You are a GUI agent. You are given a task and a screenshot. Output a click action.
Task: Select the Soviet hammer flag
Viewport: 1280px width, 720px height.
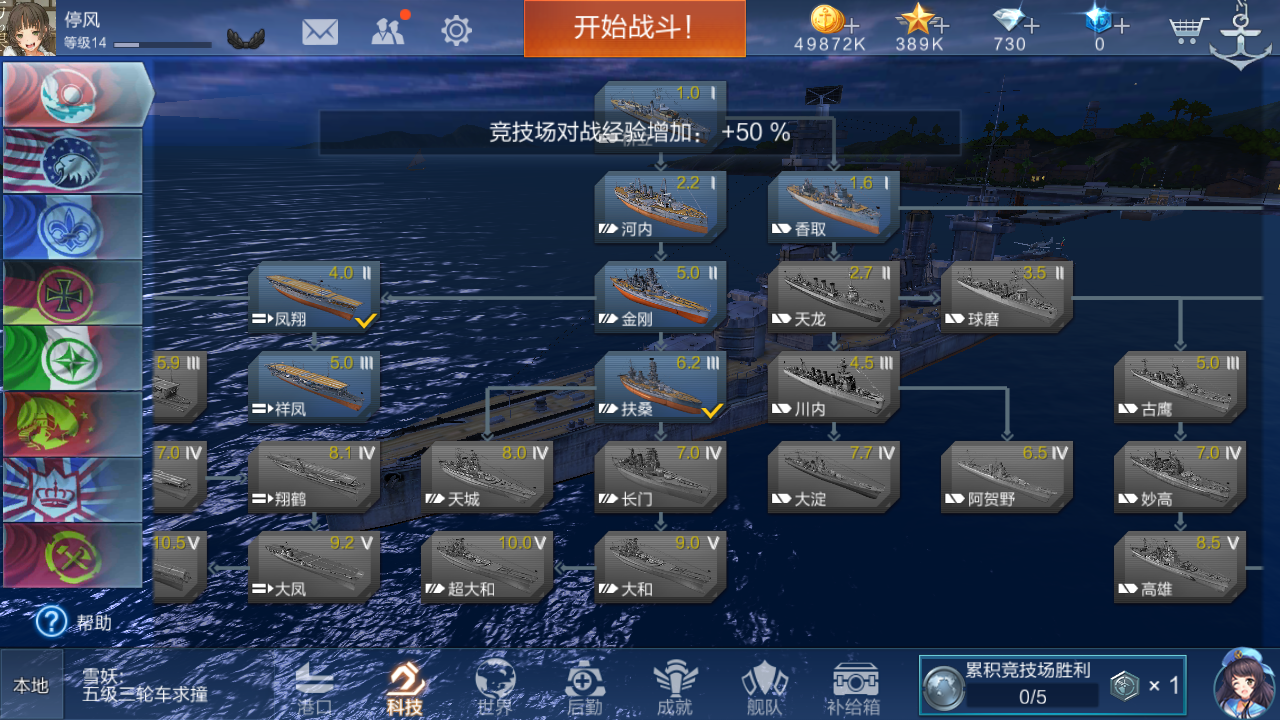coord(72,556)
